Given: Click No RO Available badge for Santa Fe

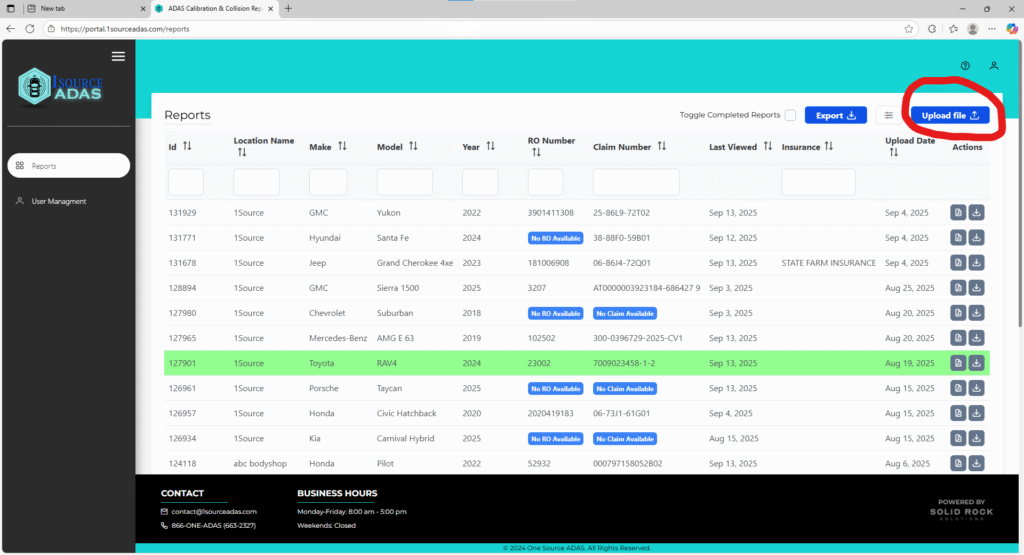Looking at the screenshot, I should [x=555, y=238].
